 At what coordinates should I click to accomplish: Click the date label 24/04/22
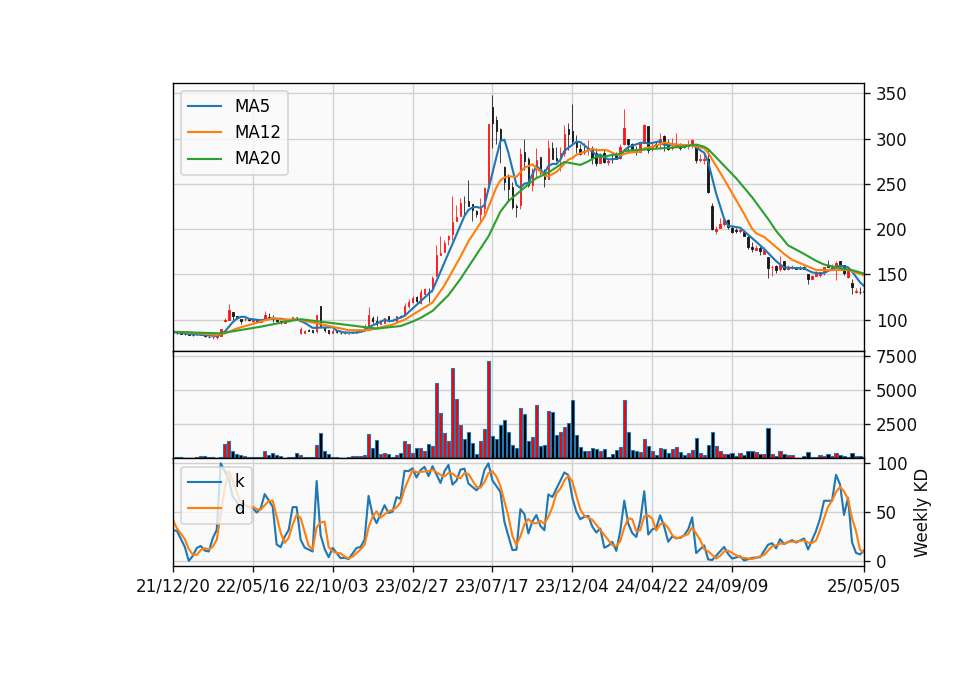coord(651,586)
